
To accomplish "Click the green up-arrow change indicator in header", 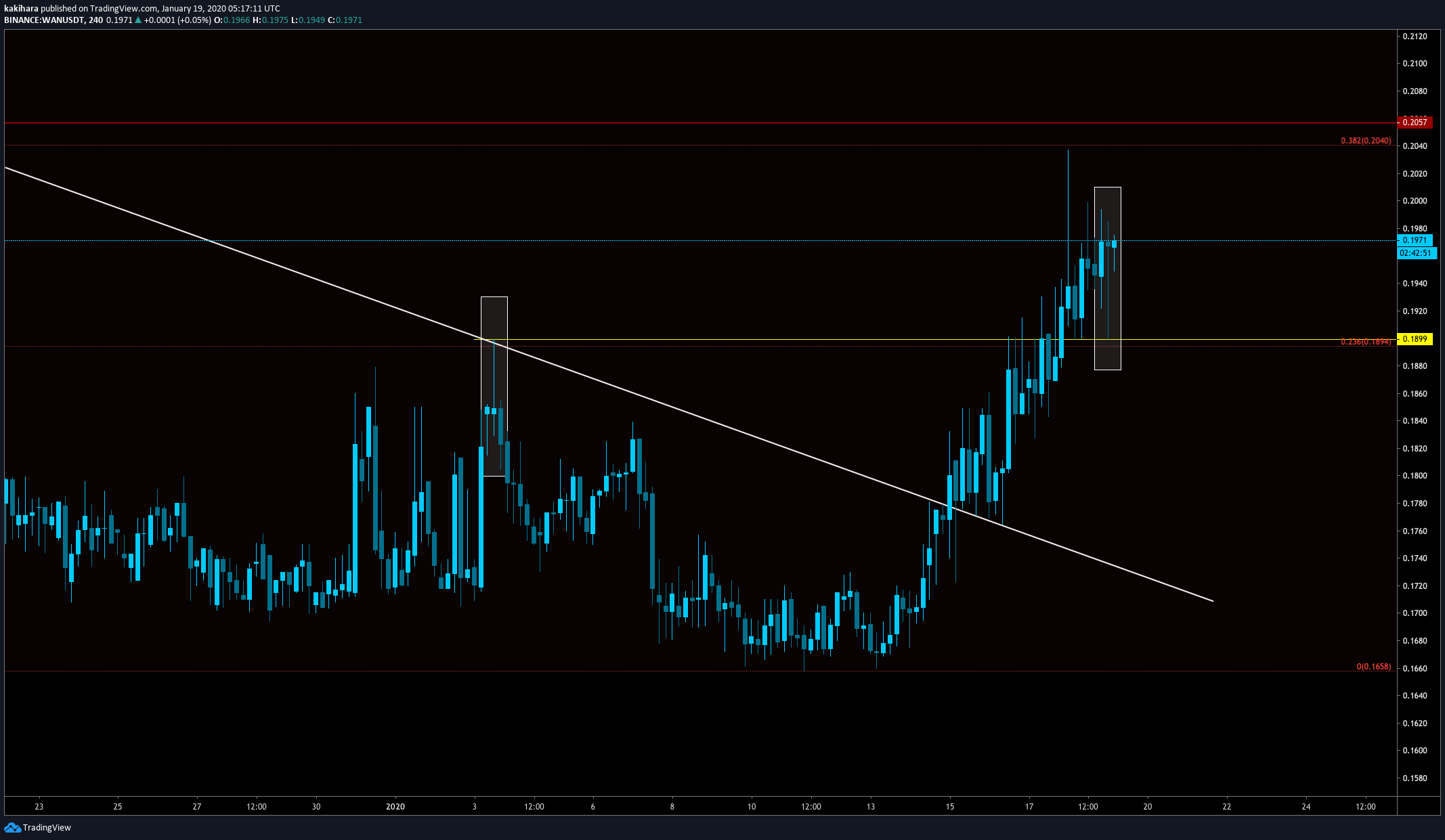I will 138,20.
